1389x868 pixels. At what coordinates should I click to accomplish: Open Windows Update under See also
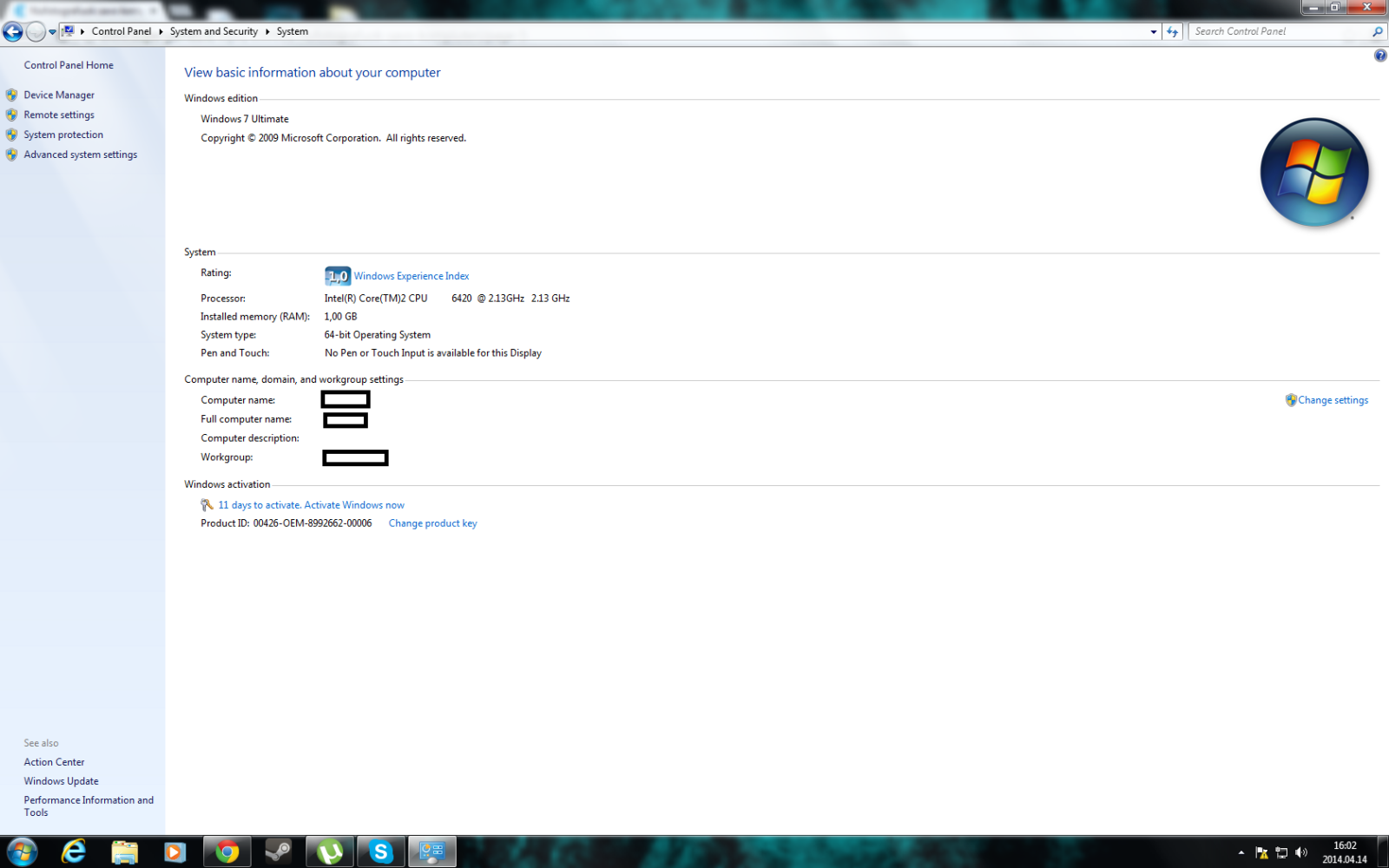61,781
